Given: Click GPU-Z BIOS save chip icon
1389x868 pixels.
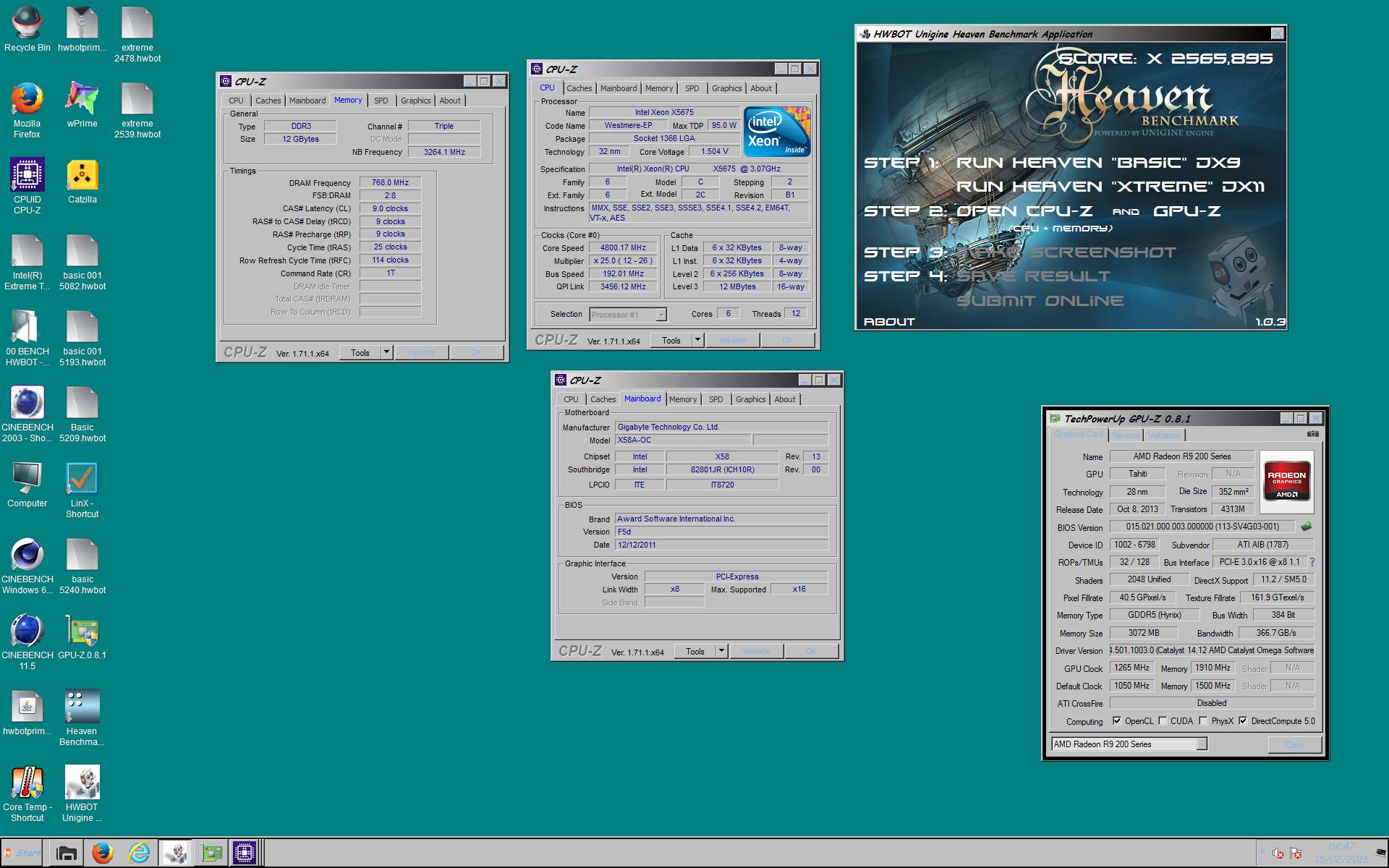Looking at the screenshot, I should click(x=1307, y=526).
